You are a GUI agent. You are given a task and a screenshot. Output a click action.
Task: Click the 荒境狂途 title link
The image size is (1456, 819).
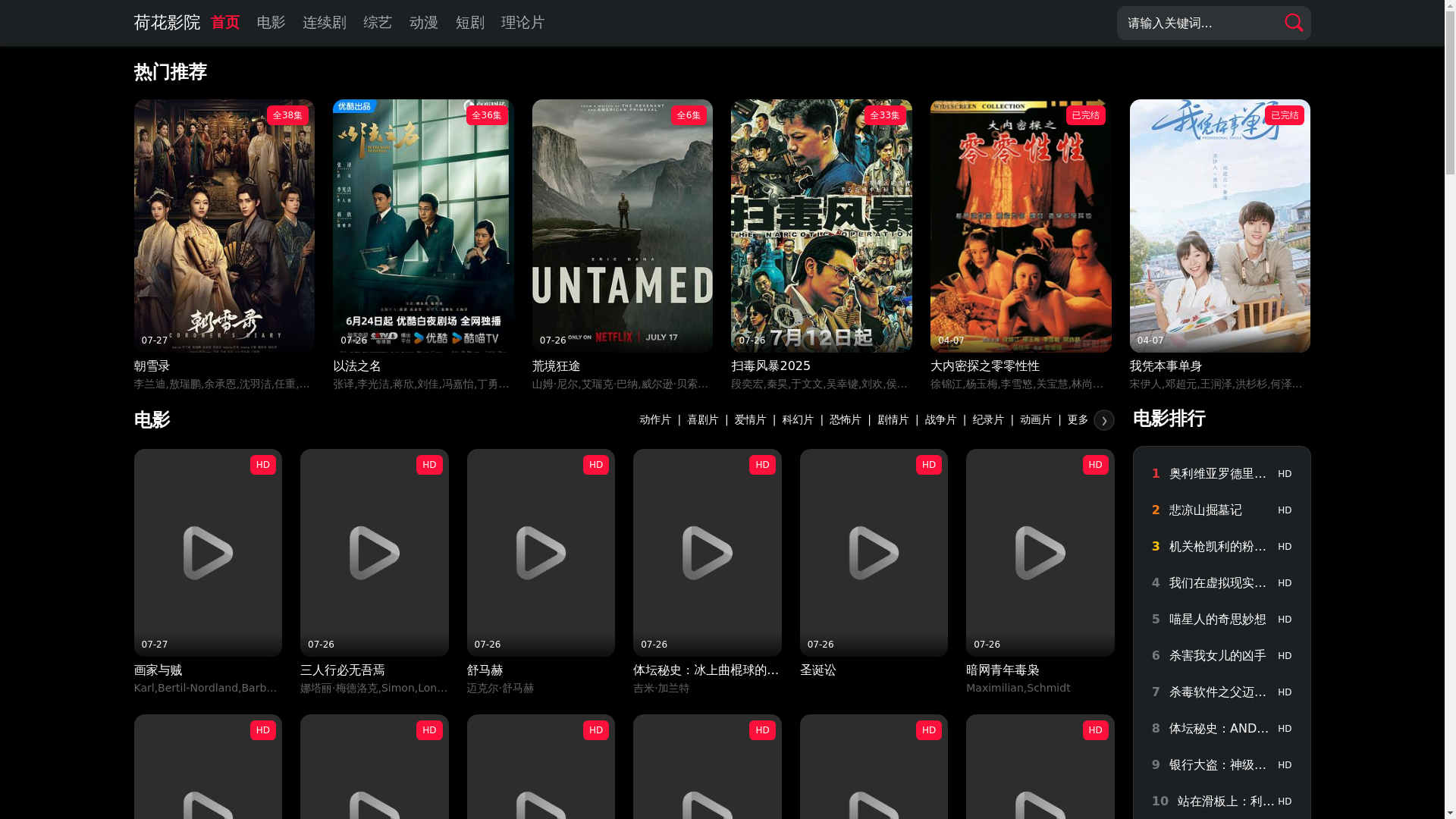coord(557,366)
